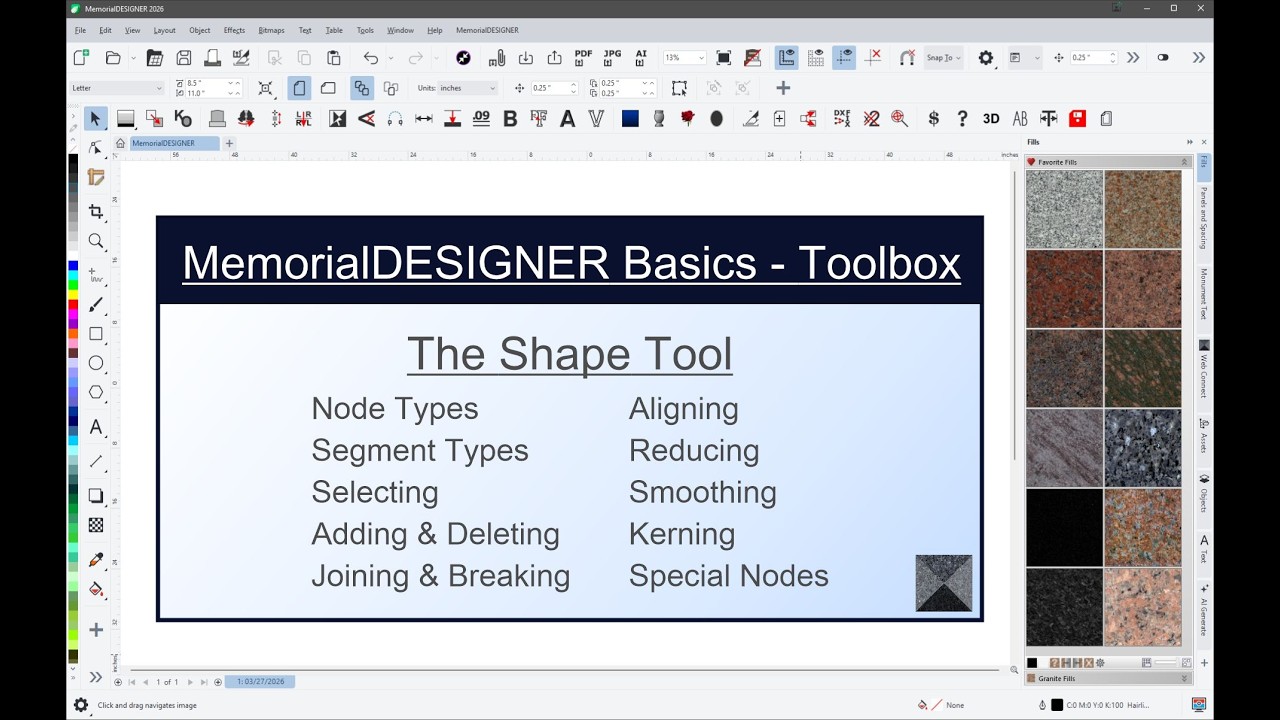Click the page tab 1: 03/27/2026

click(x=260, y=681)
